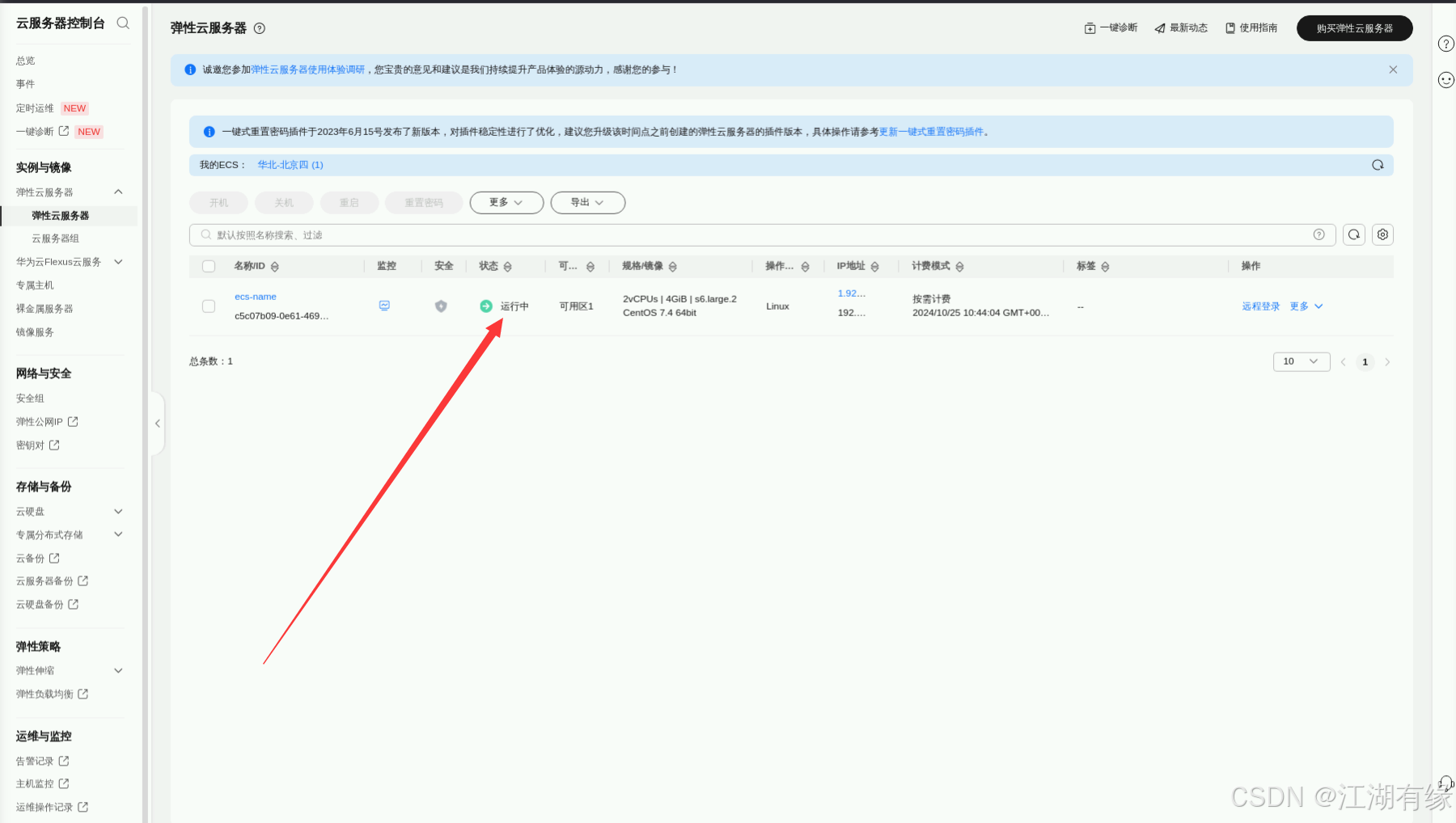The width and height of the screenshot is (1456, 823).
Task: Sort by 计费模式 column icon
Action: (x=959, y=267)
